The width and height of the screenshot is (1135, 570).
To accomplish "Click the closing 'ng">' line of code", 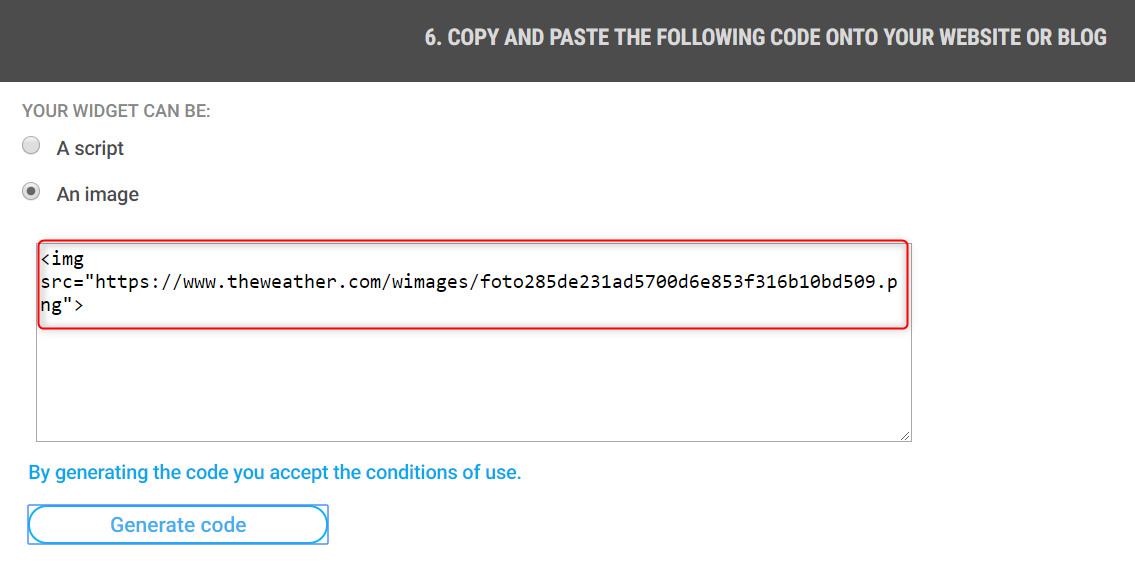I will (61, 306).
